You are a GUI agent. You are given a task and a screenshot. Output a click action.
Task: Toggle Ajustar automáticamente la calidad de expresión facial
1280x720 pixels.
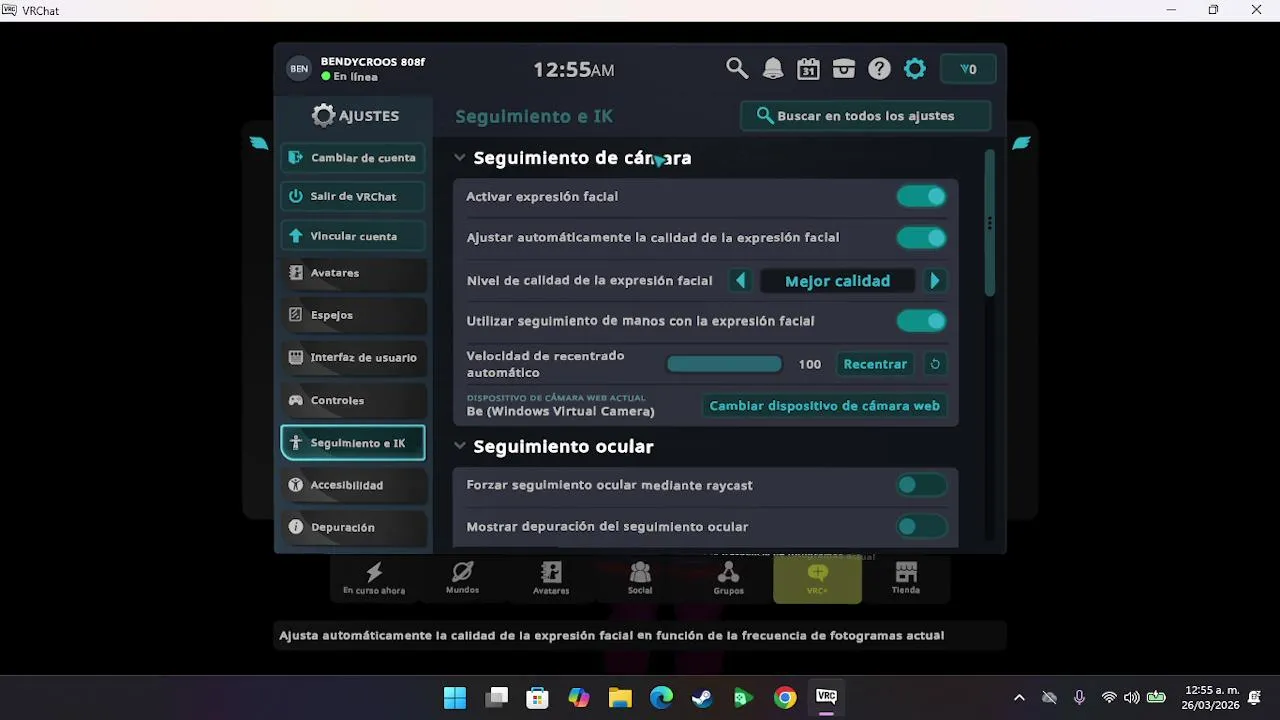coord(921,237)
